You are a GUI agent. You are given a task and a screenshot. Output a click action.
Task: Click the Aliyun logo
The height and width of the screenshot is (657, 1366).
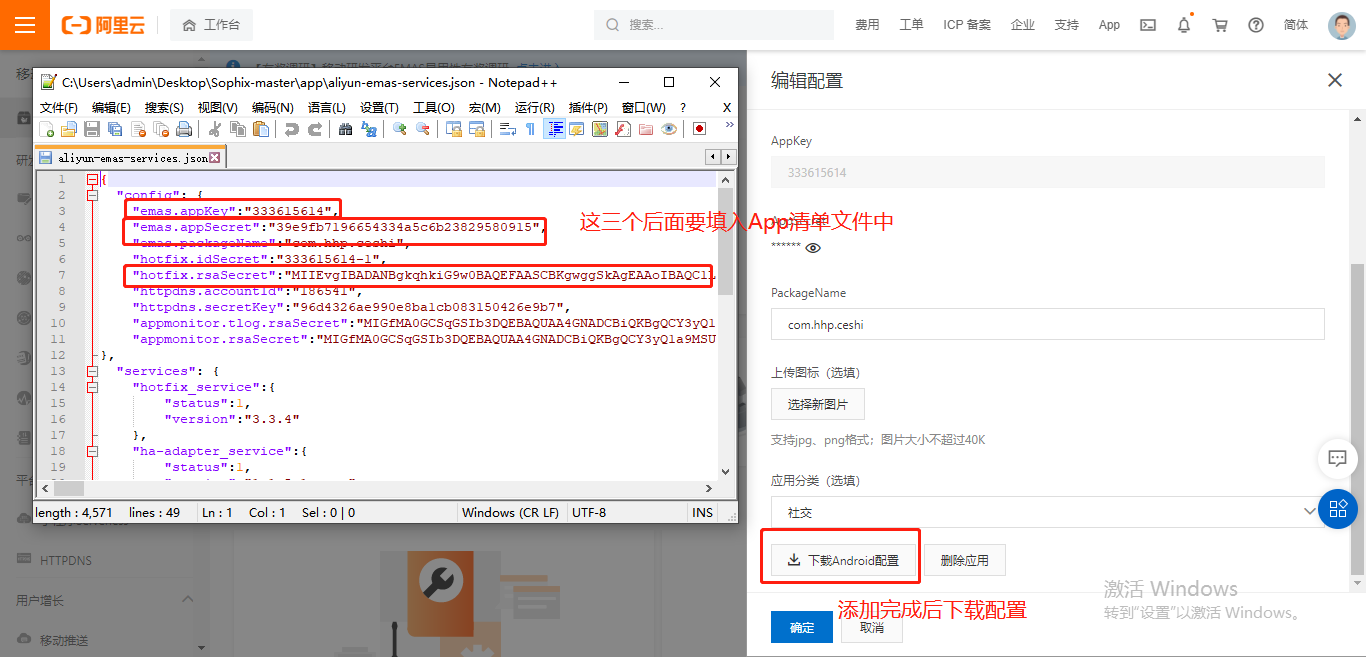(x=103, y=25)
